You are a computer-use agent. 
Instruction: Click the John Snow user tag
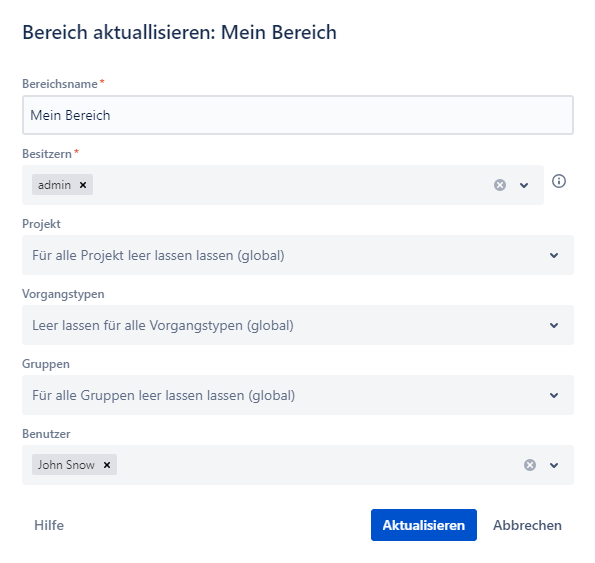coord(66,465)
